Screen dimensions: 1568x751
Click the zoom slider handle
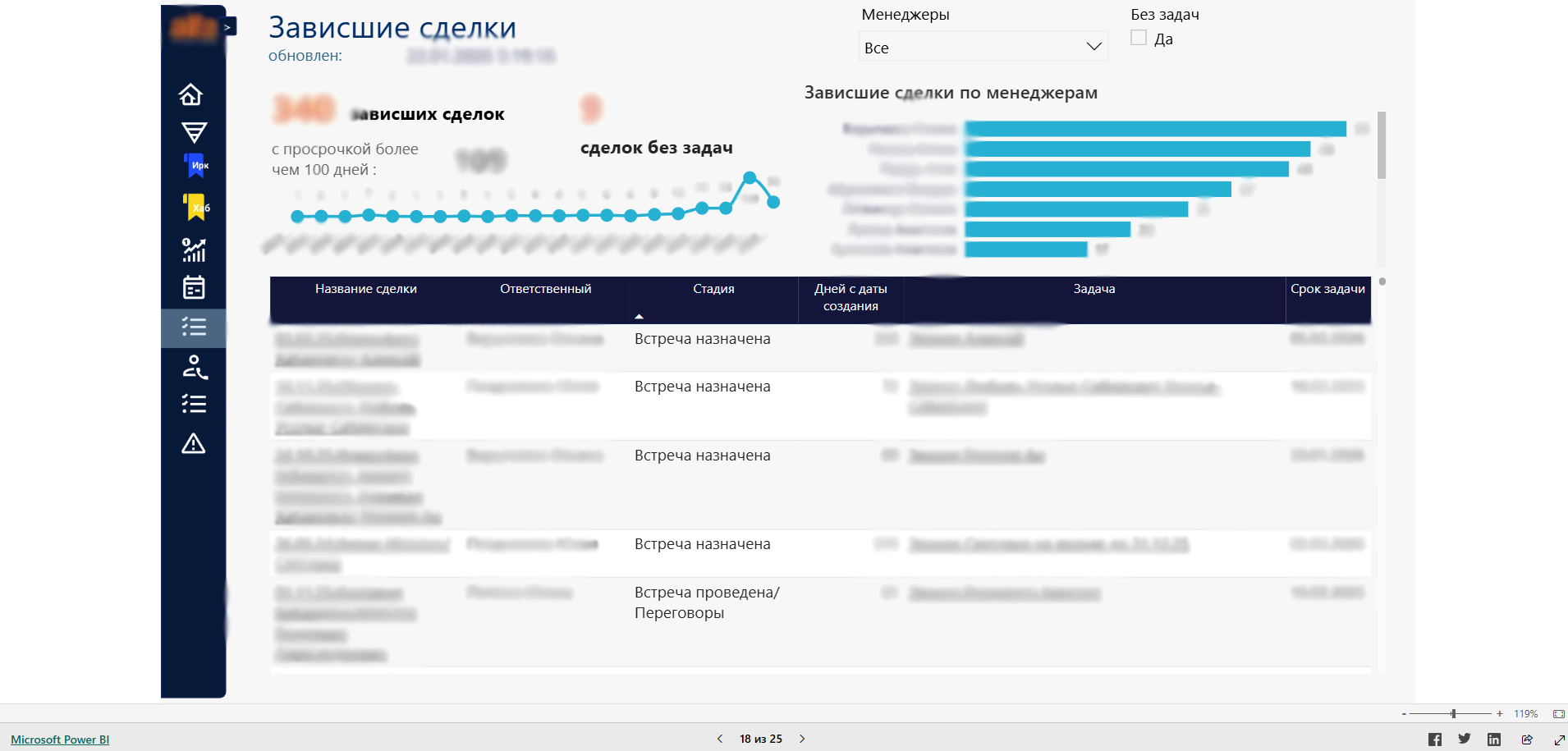1453,714
